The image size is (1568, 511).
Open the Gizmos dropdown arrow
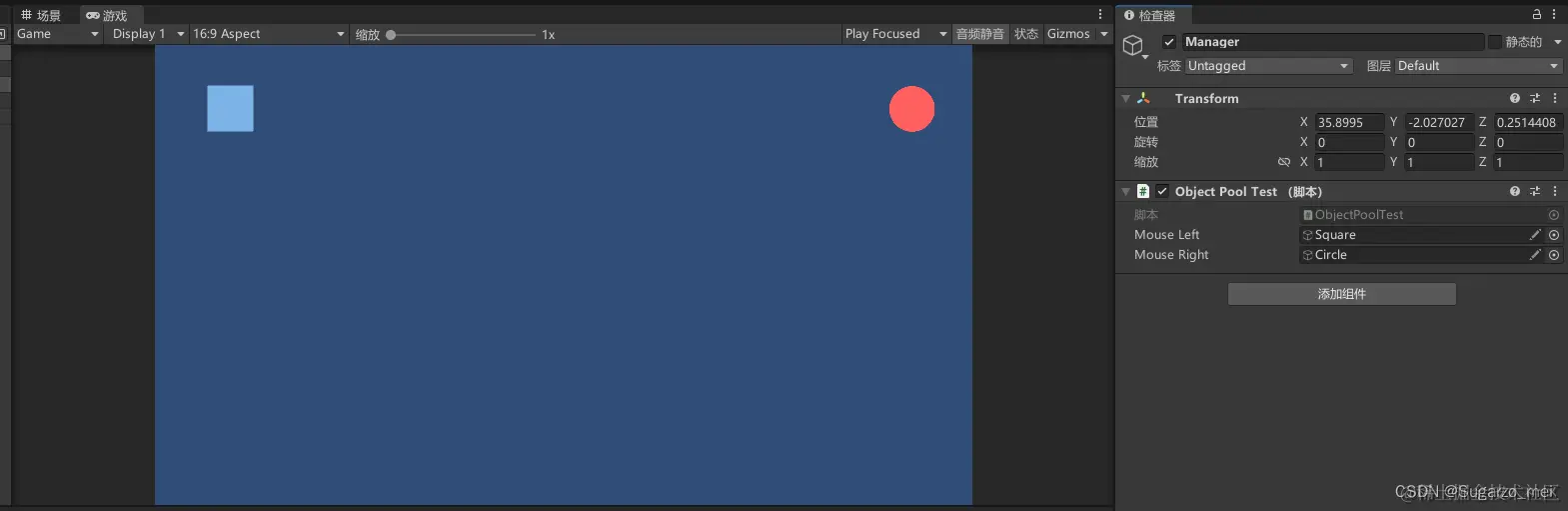(x=1104, y=34)
